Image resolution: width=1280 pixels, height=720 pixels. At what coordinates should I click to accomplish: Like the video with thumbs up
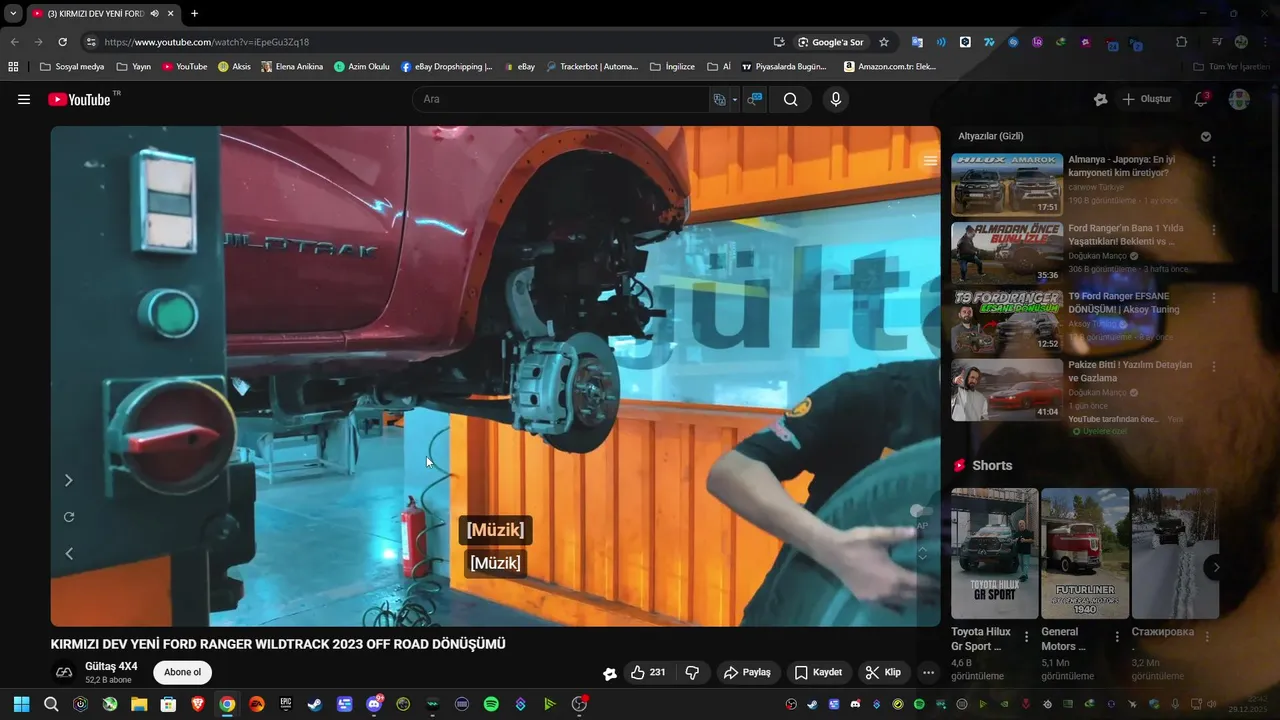(x=648, y=672)
